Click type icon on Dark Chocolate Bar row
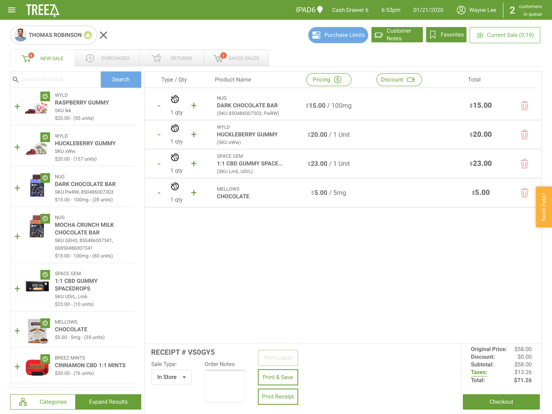Screen dimensions: 552x414 click(175, 99)
